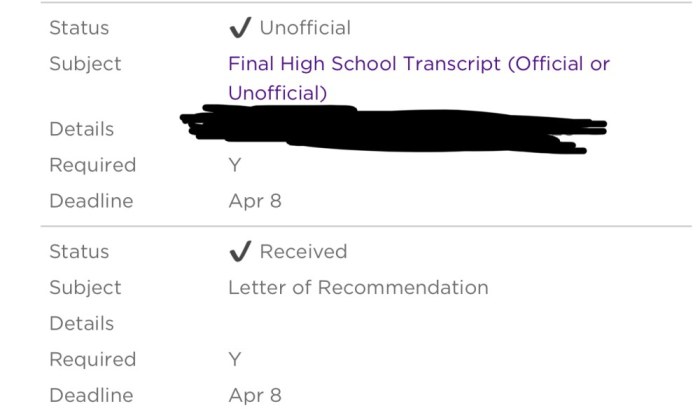Click the Deadline label in the recommendation section
Image resolution: width=700 pixels, height=416 pixels.
point(91,396)
